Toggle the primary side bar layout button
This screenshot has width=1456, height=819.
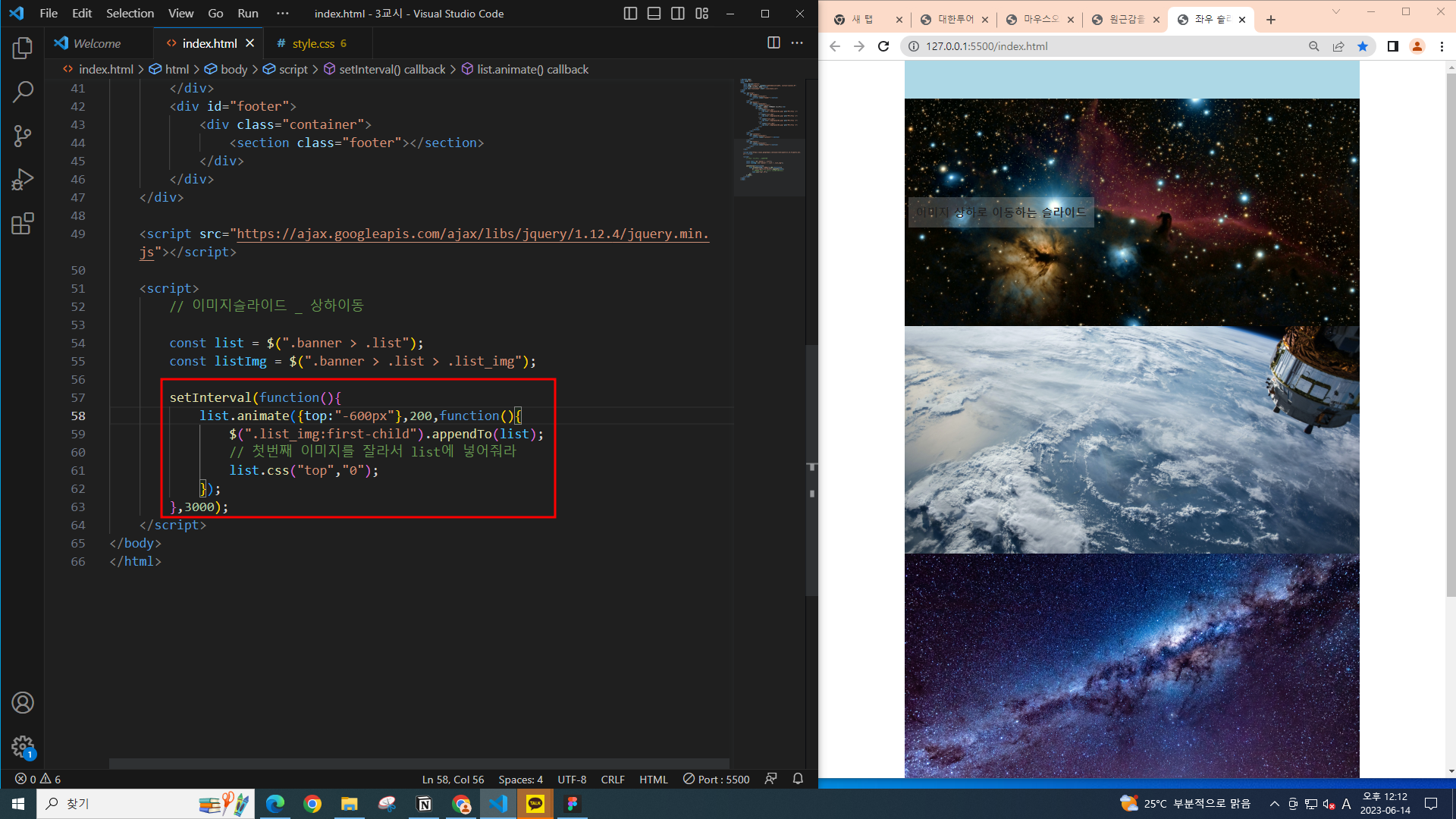point(630,14)
